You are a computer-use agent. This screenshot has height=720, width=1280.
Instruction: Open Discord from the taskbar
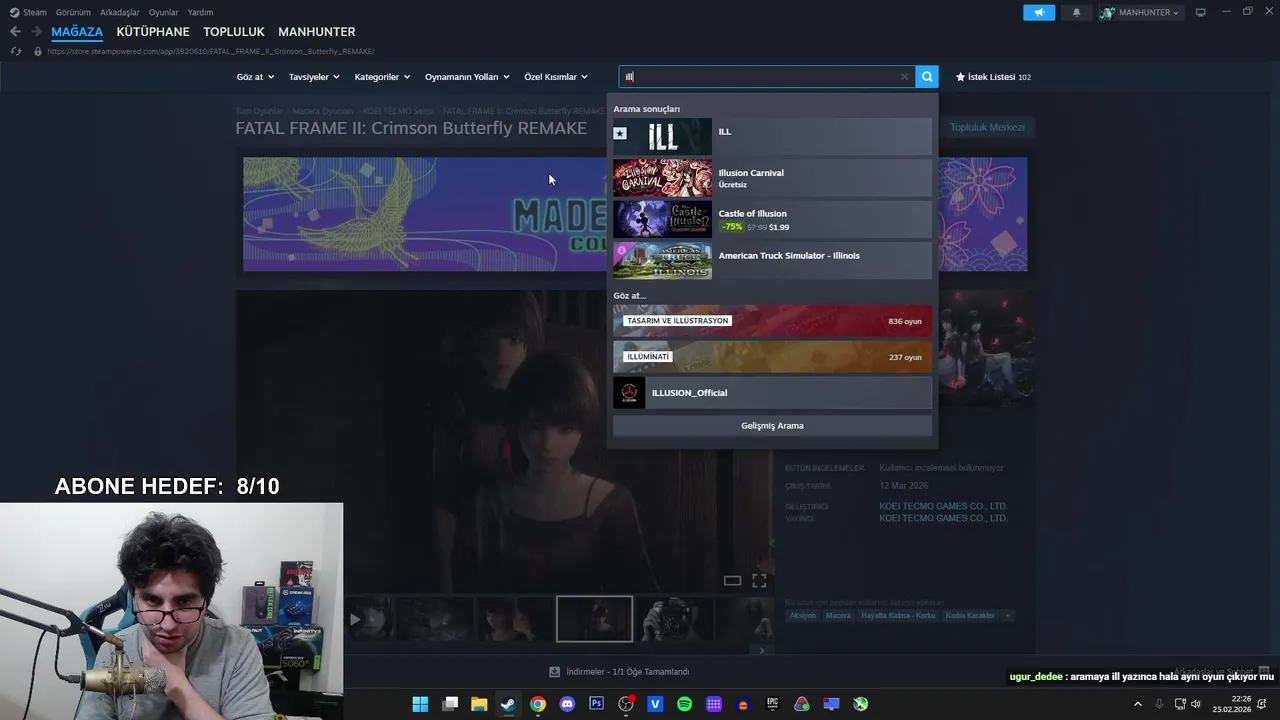pos(567,704)
